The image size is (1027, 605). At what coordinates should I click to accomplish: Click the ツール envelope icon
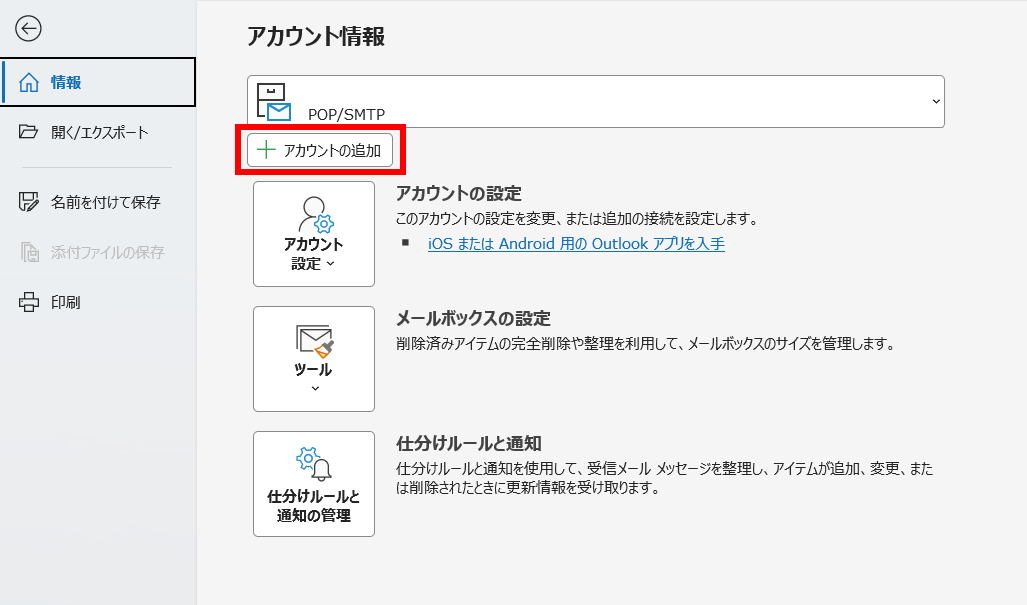pyautogui.click(x=313, y=340)
